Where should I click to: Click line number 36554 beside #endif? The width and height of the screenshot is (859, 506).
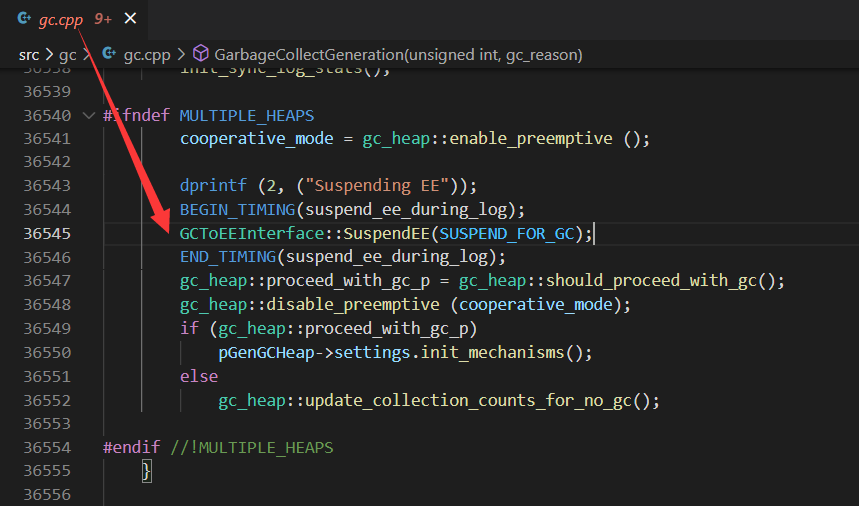coord(47,447)
